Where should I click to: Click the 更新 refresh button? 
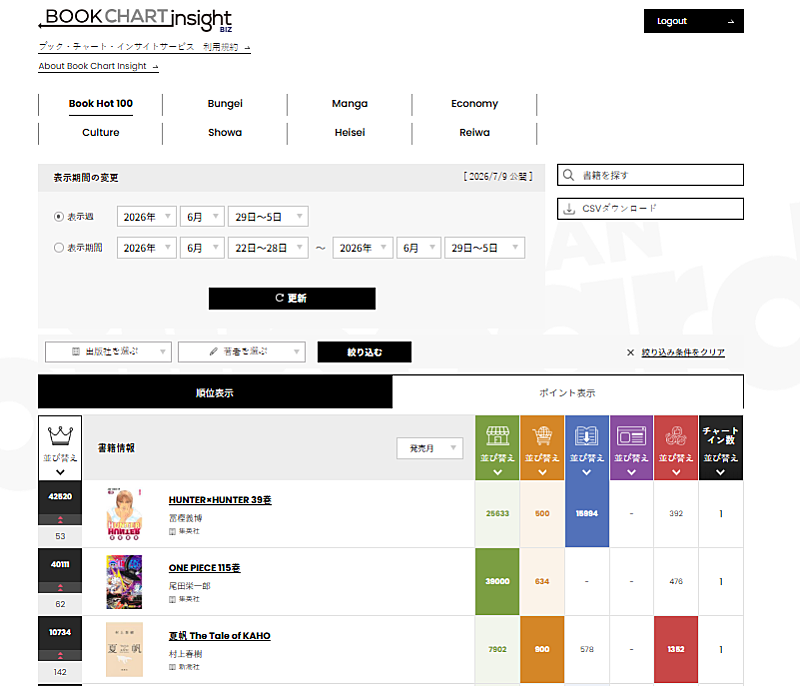coord(292,298)
